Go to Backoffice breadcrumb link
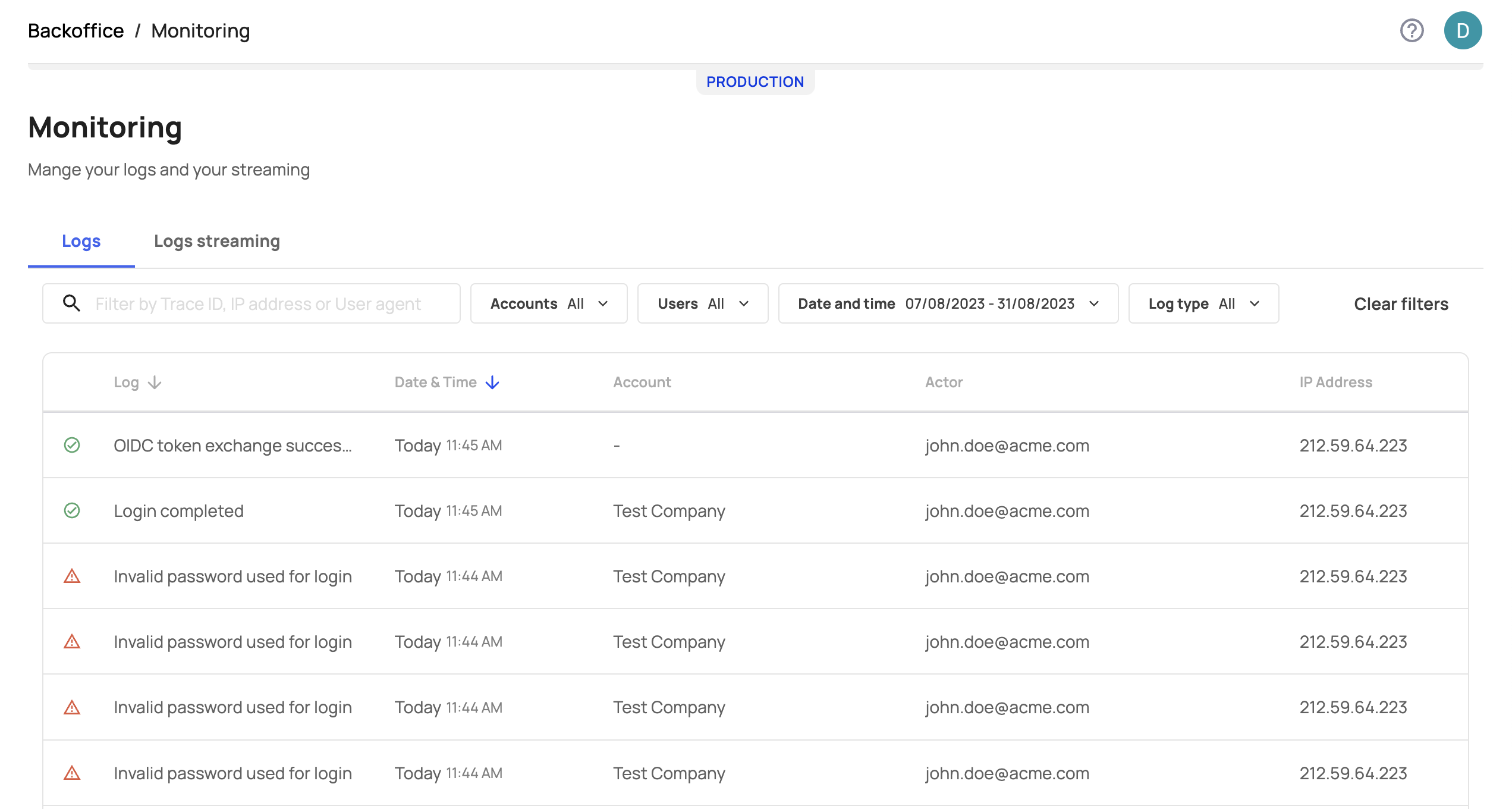The width and height of the screenshot is (1512, 809). tap(76, 30)
